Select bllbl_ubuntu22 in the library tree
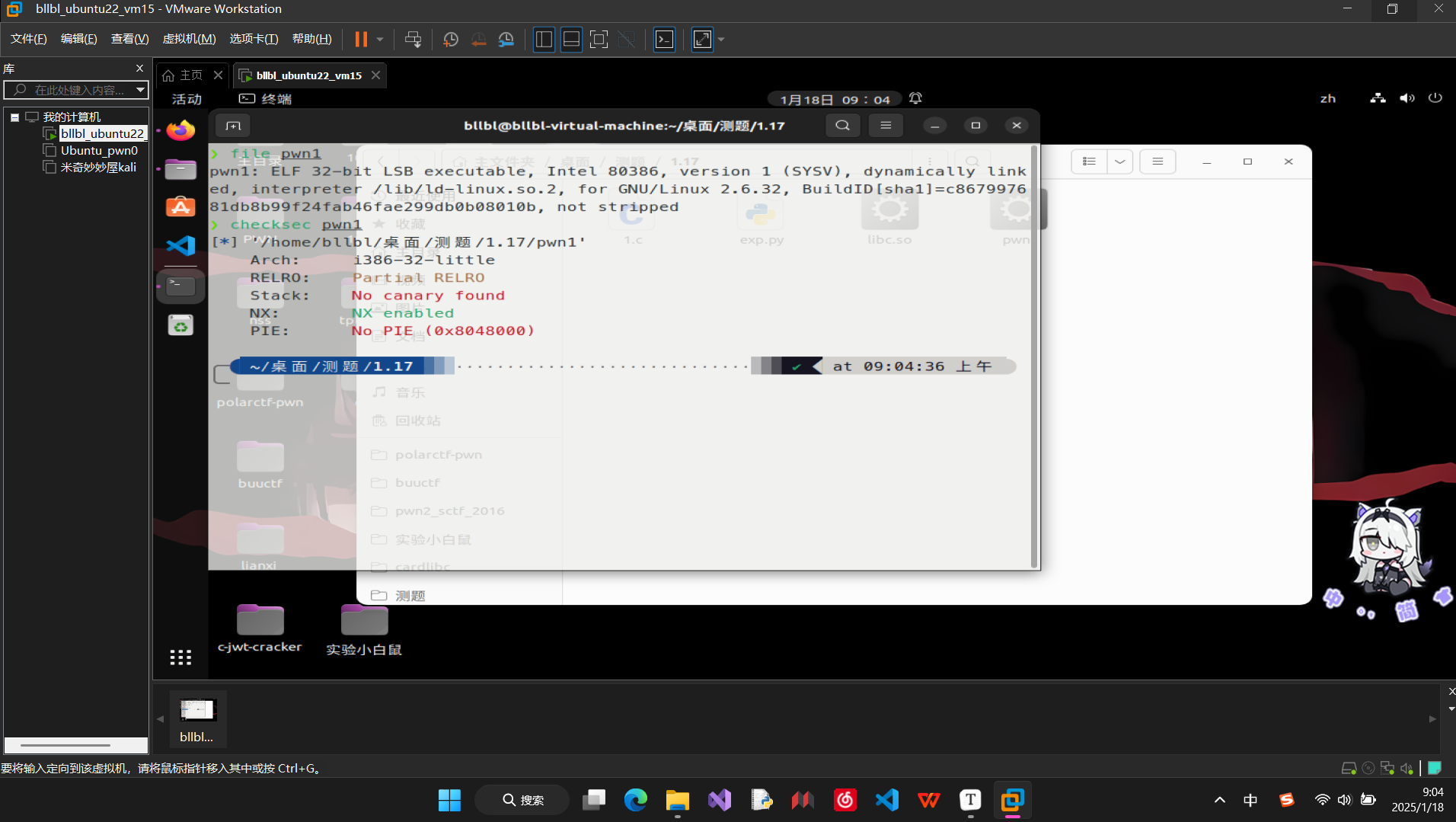The height and width of the screenshot is (822, 1456). 102,133
